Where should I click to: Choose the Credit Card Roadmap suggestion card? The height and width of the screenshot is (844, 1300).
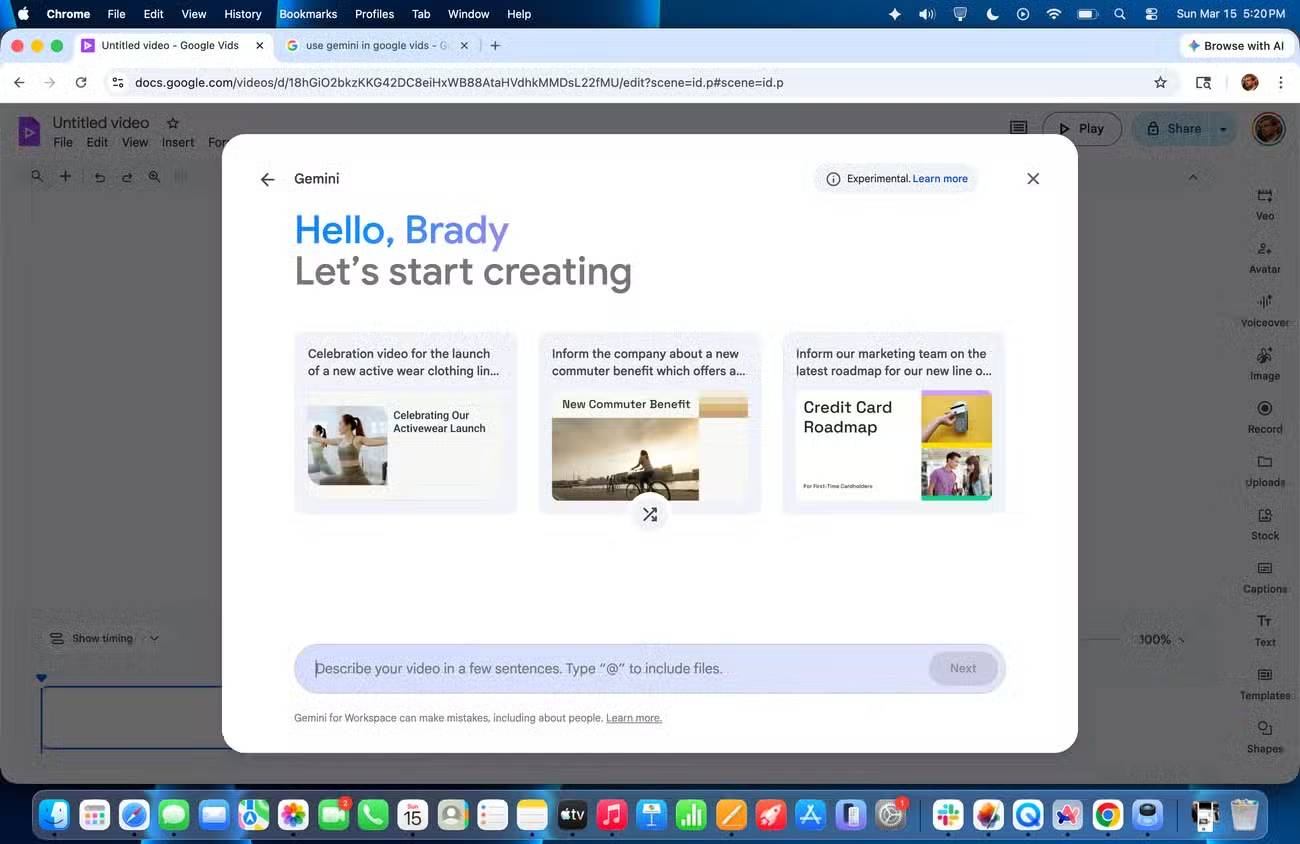pos(893,423)
